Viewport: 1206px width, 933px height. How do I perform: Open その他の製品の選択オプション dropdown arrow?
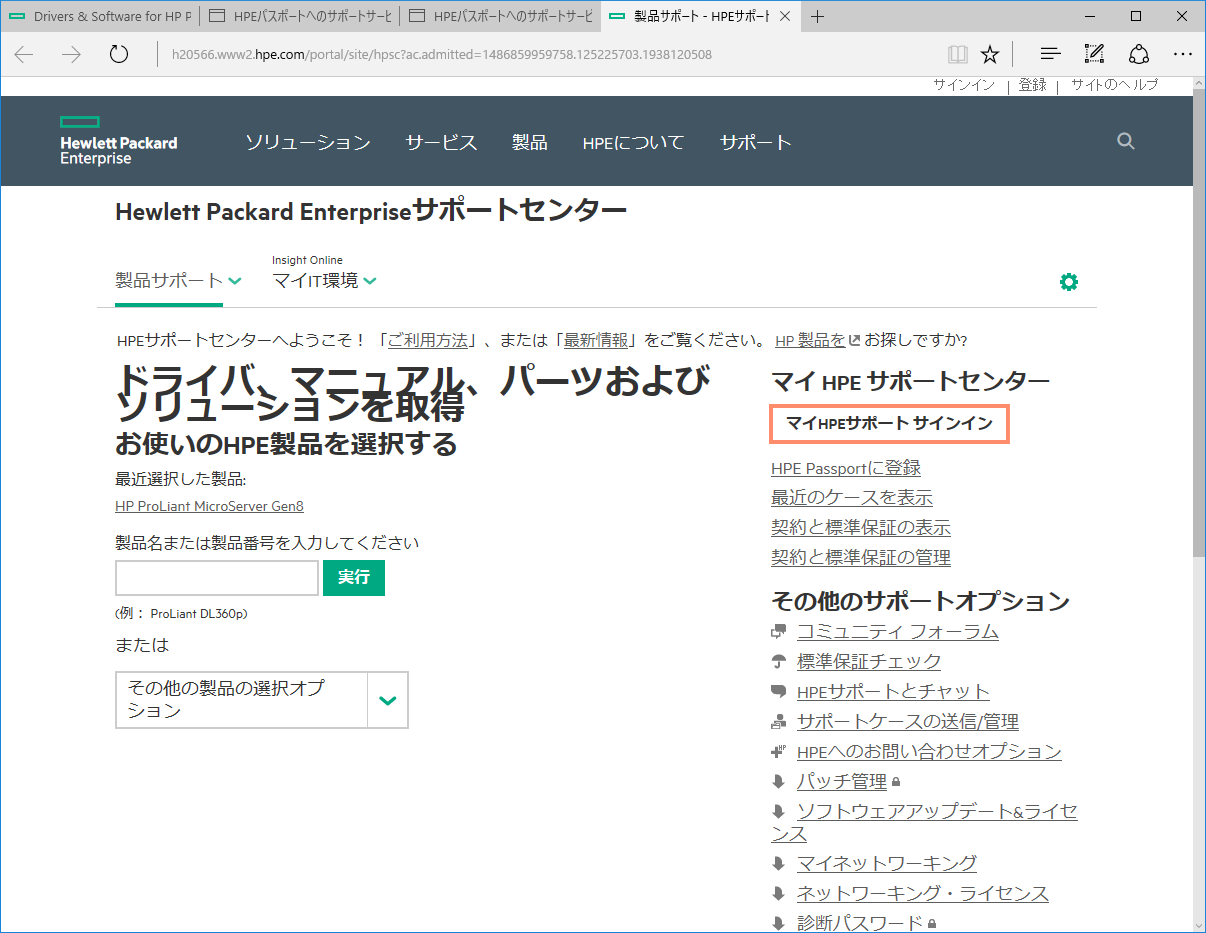[x=388, y=700]
